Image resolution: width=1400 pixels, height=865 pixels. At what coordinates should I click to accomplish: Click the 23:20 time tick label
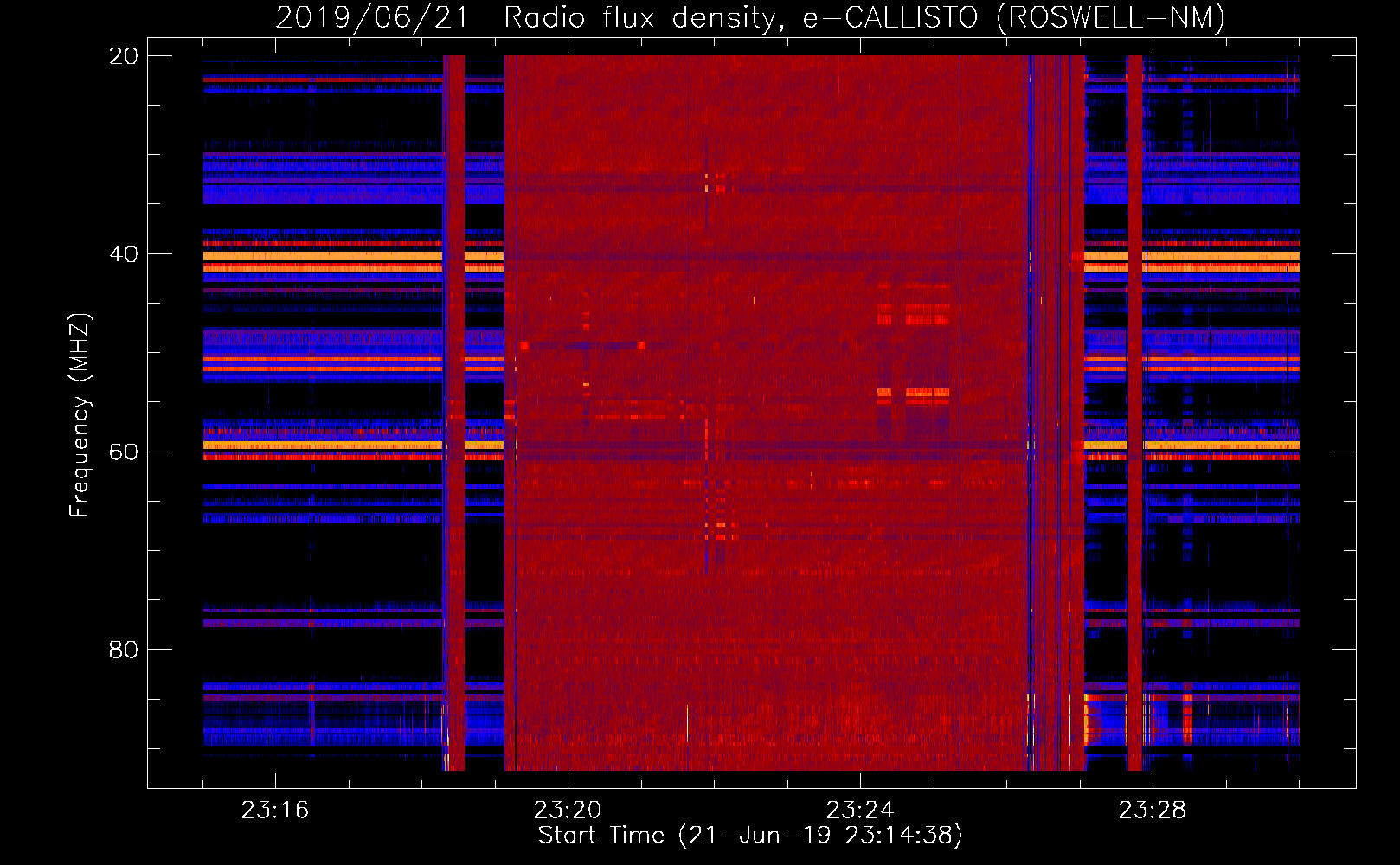click(568, 811)
